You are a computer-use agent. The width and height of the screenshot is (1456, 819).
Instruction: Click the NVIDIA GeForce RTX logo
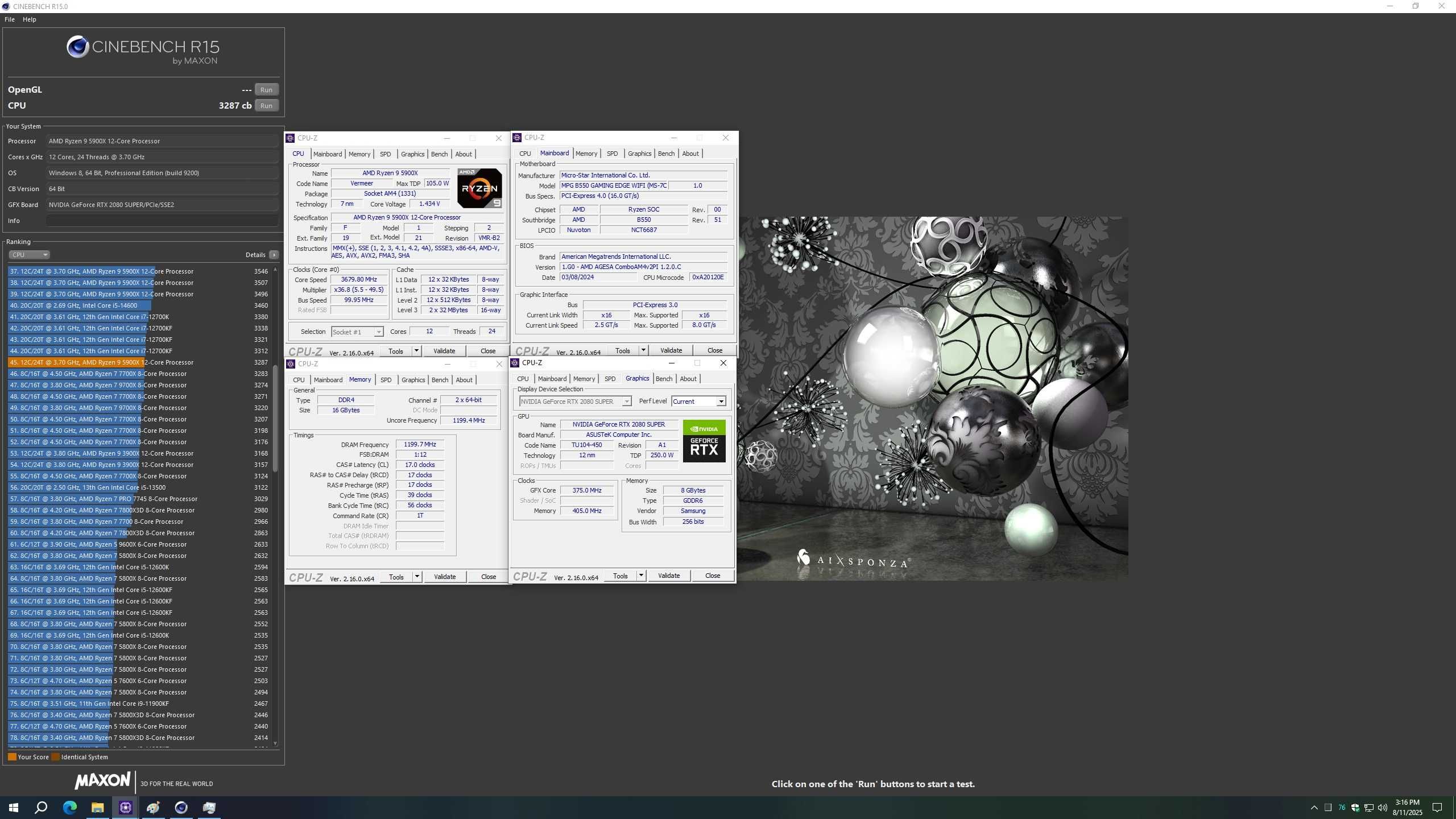(704, 441)
